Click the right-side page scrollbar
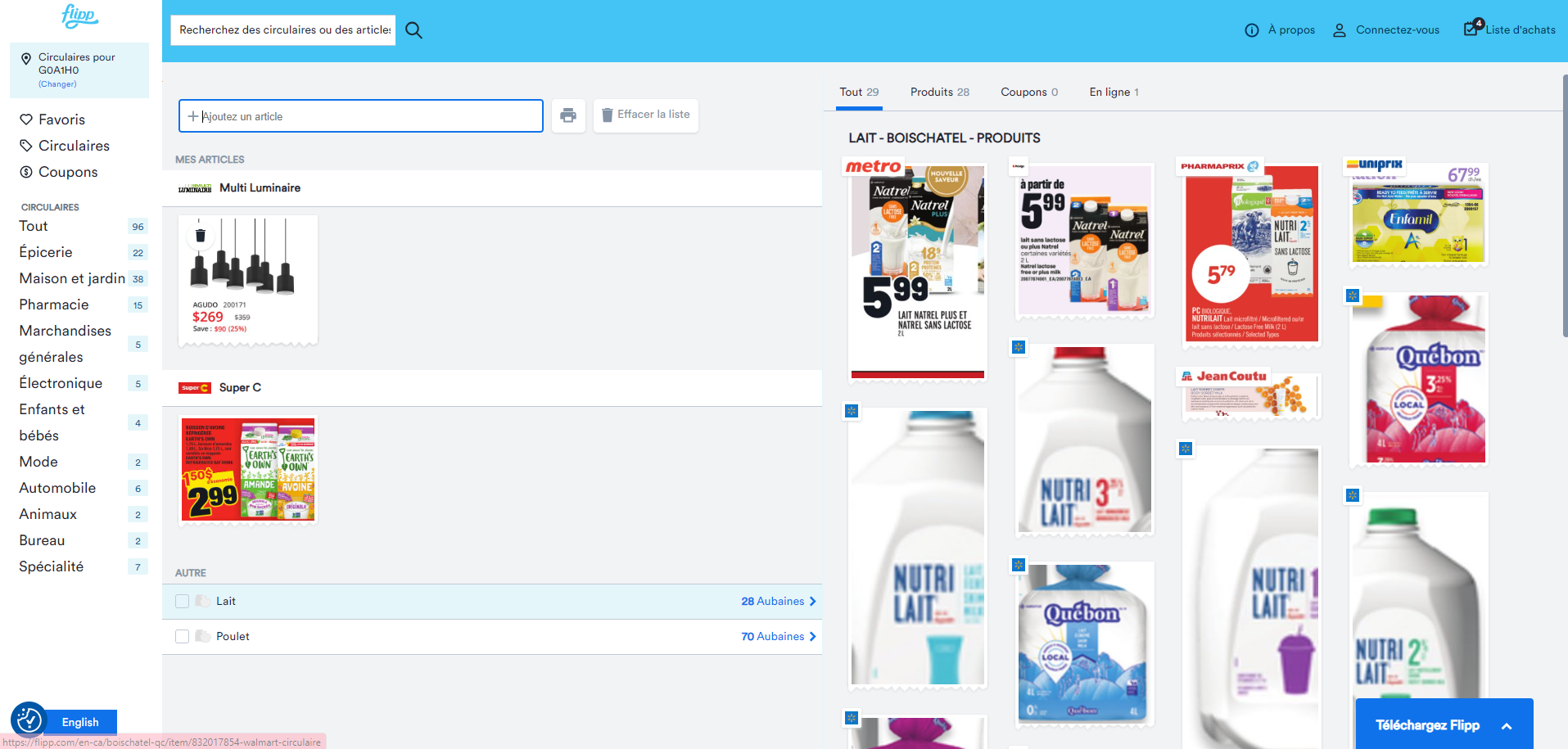This screenshot has height=749, width=1568. [x=1565, y=205]
